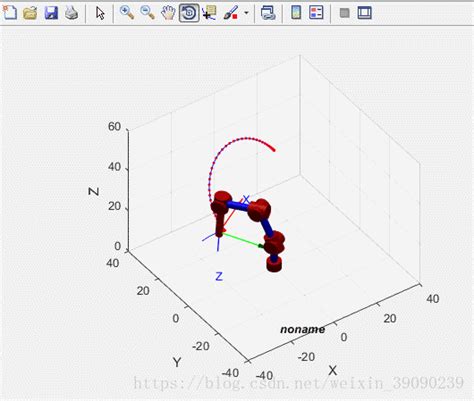Choose the Pan hand tool

[168, 13]
